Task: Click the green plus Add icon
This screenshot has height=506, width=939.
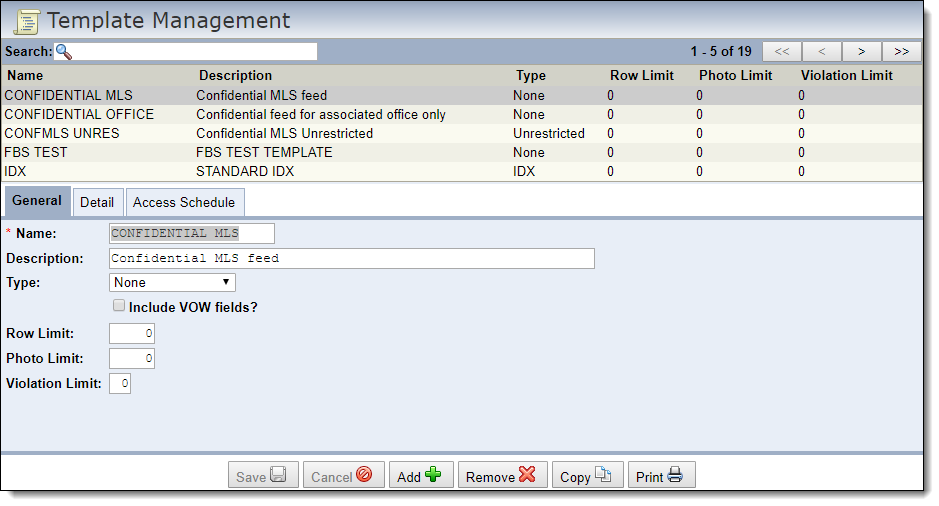Action: pyautogui.click(x=433, y=475)
